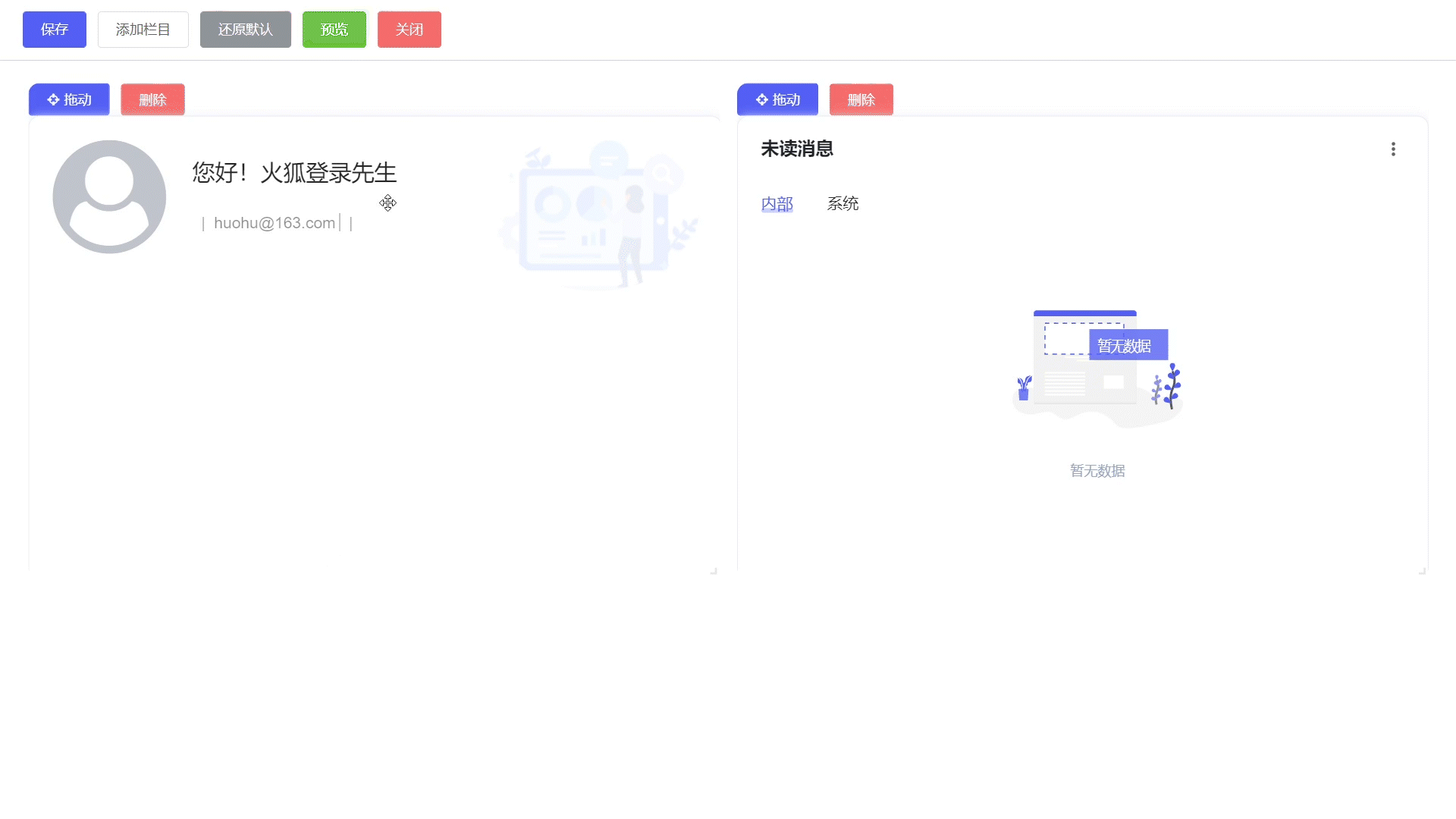Viewport: 1456px width, 819px height.
Task: Switch to the System (系统) tab
Action: pyautogui.click(x=843, y=204)
